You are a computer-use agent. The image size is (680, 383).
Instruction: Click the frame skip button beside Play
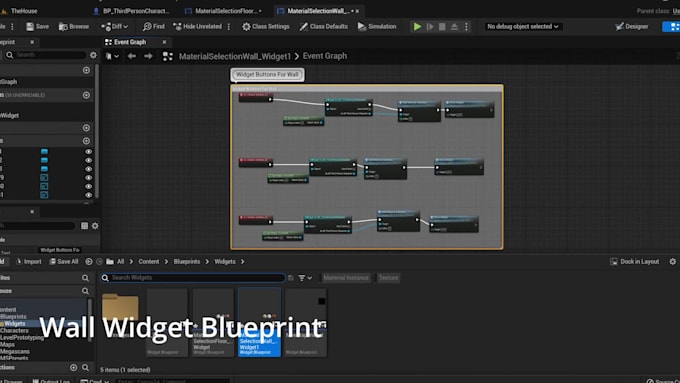pyautogui.click(x=430, y=26)
